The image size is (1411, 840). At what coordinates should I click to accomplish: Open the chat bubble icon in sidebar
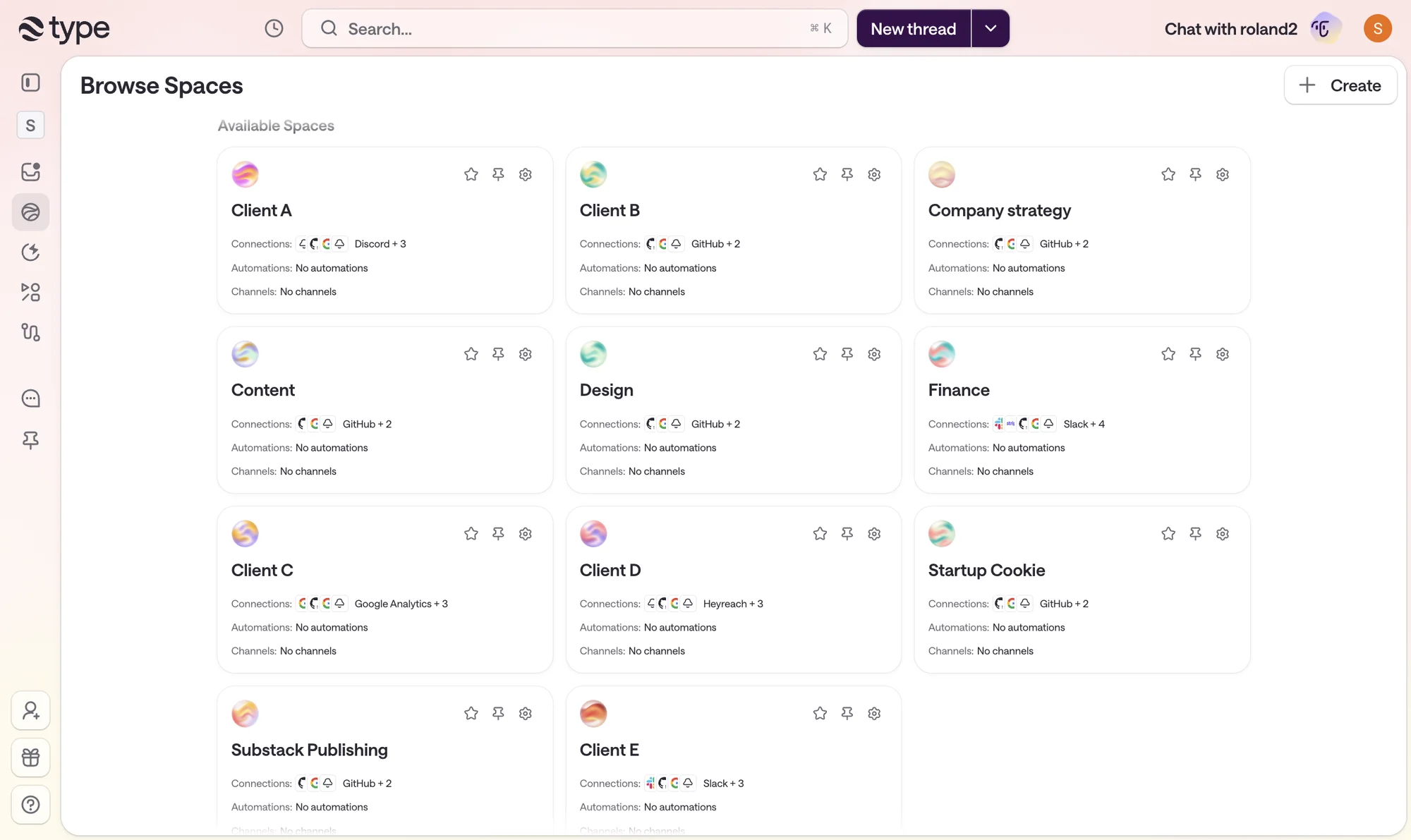tap(30, 398)
